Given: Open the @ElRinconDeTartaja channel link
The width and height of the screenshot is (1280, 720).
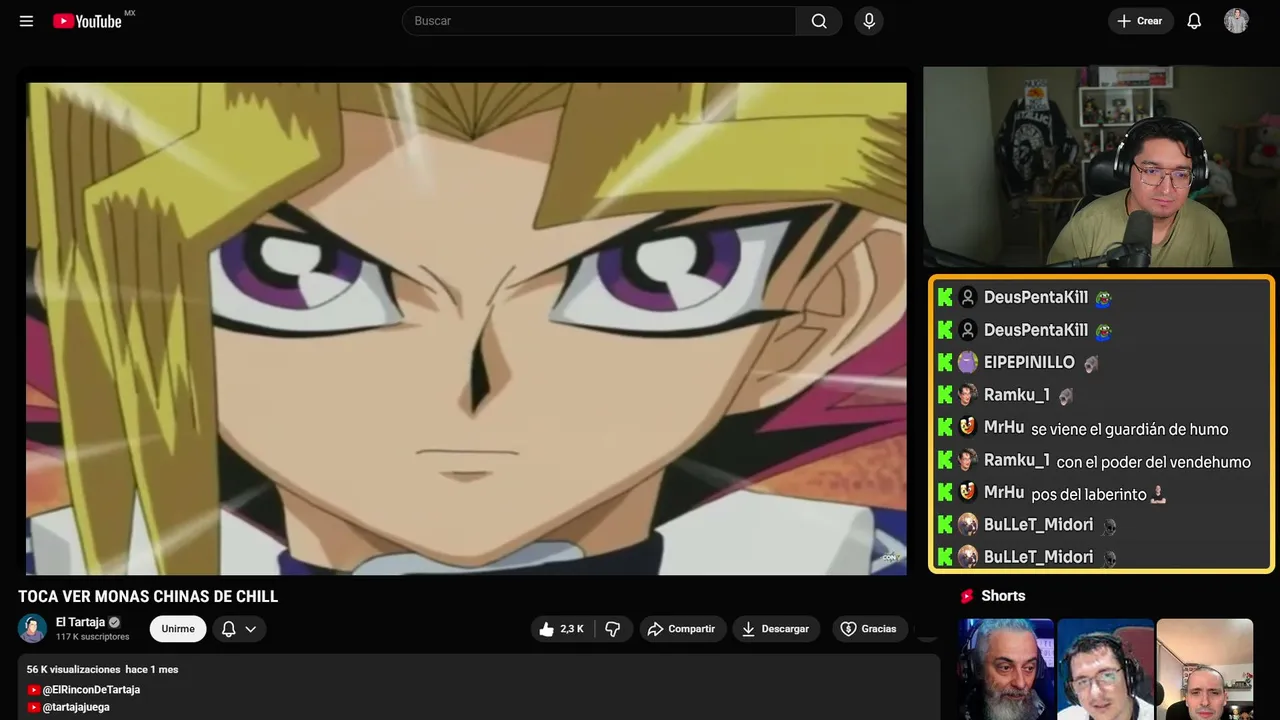Looking at the screenshot, I should 91,690.
